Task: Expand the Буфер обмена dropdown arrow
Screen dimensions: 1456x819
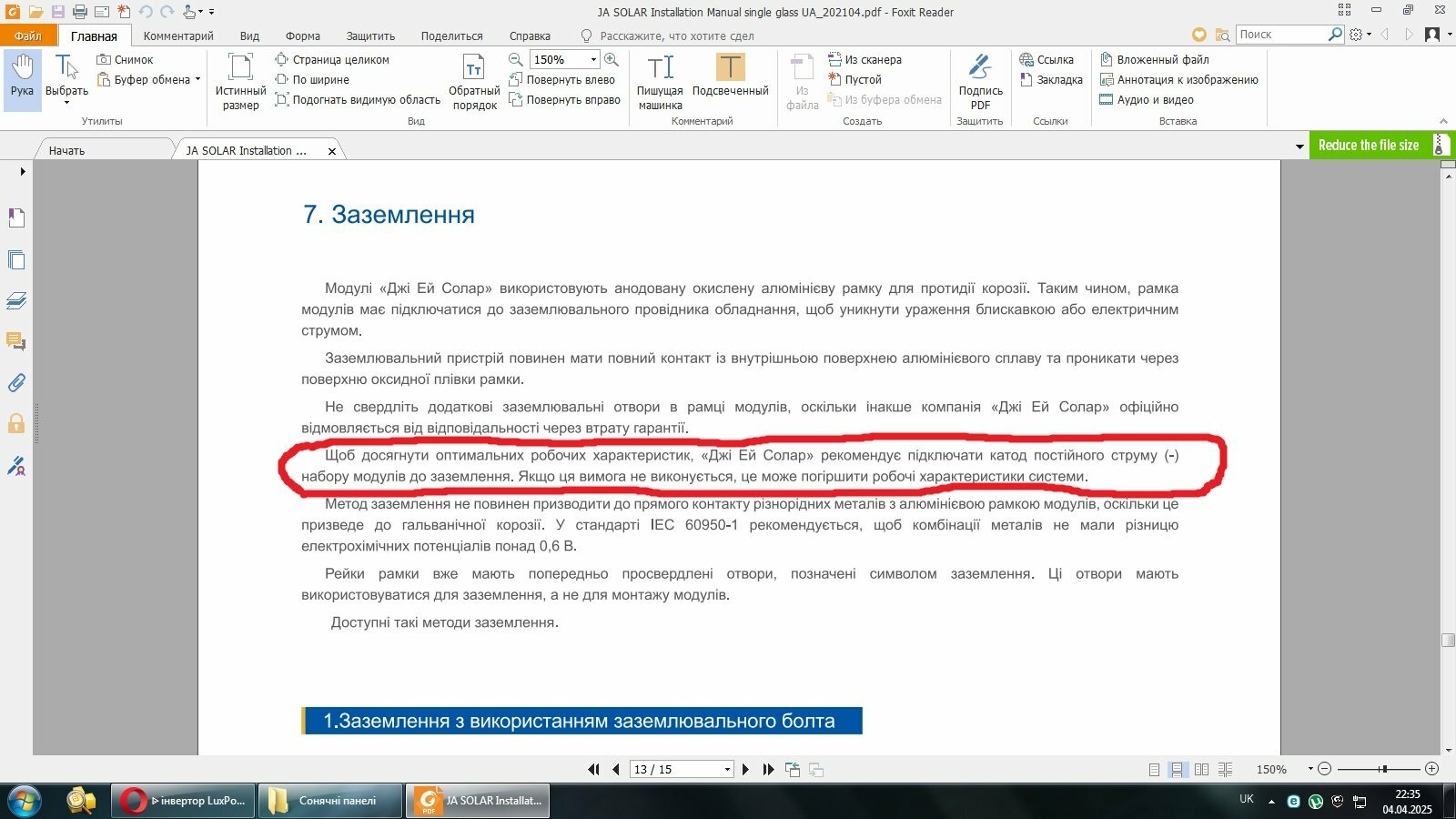Action: 197,80
